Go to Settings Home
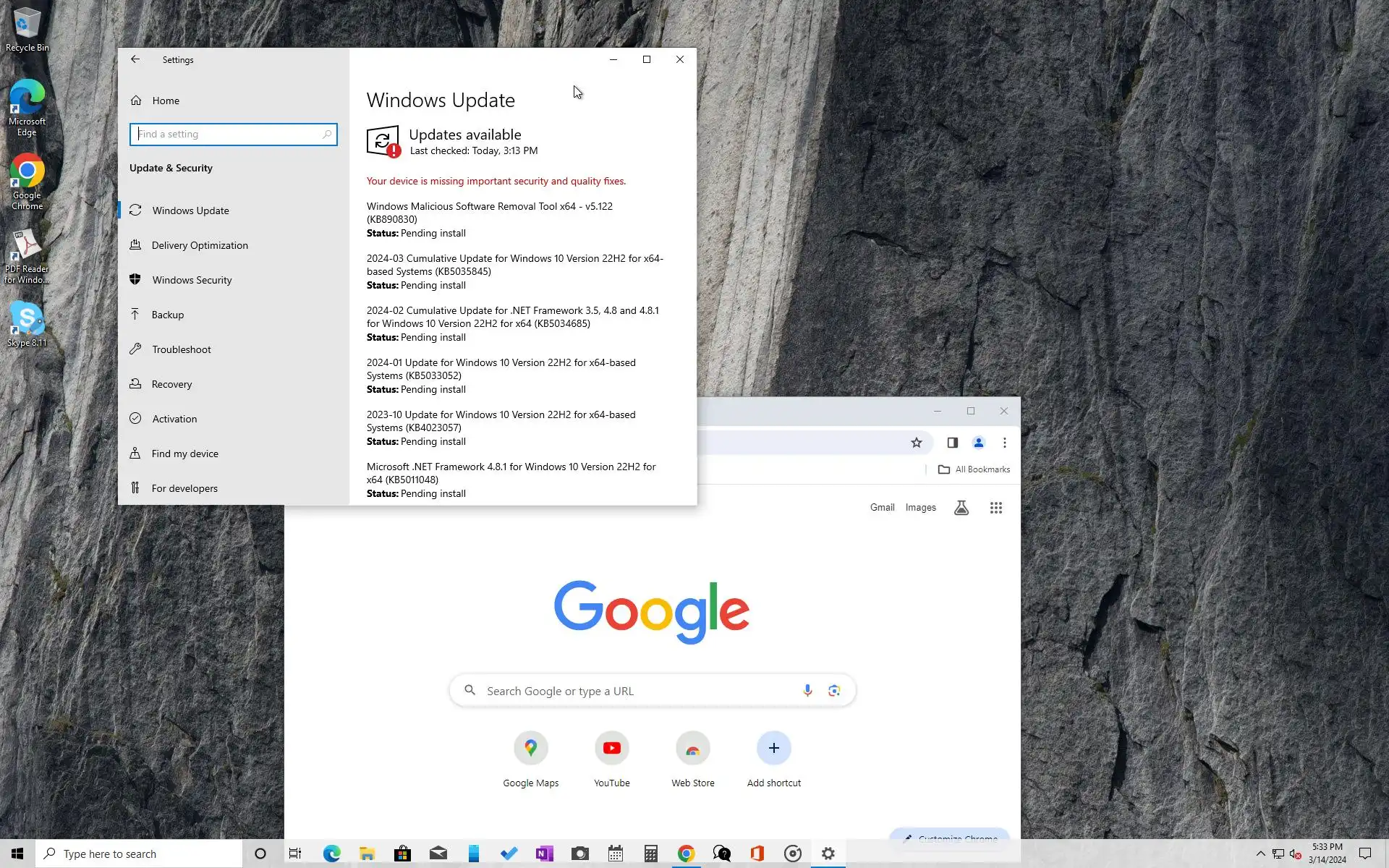Viewport: 1389px width, 868px height. pos(165,101)
